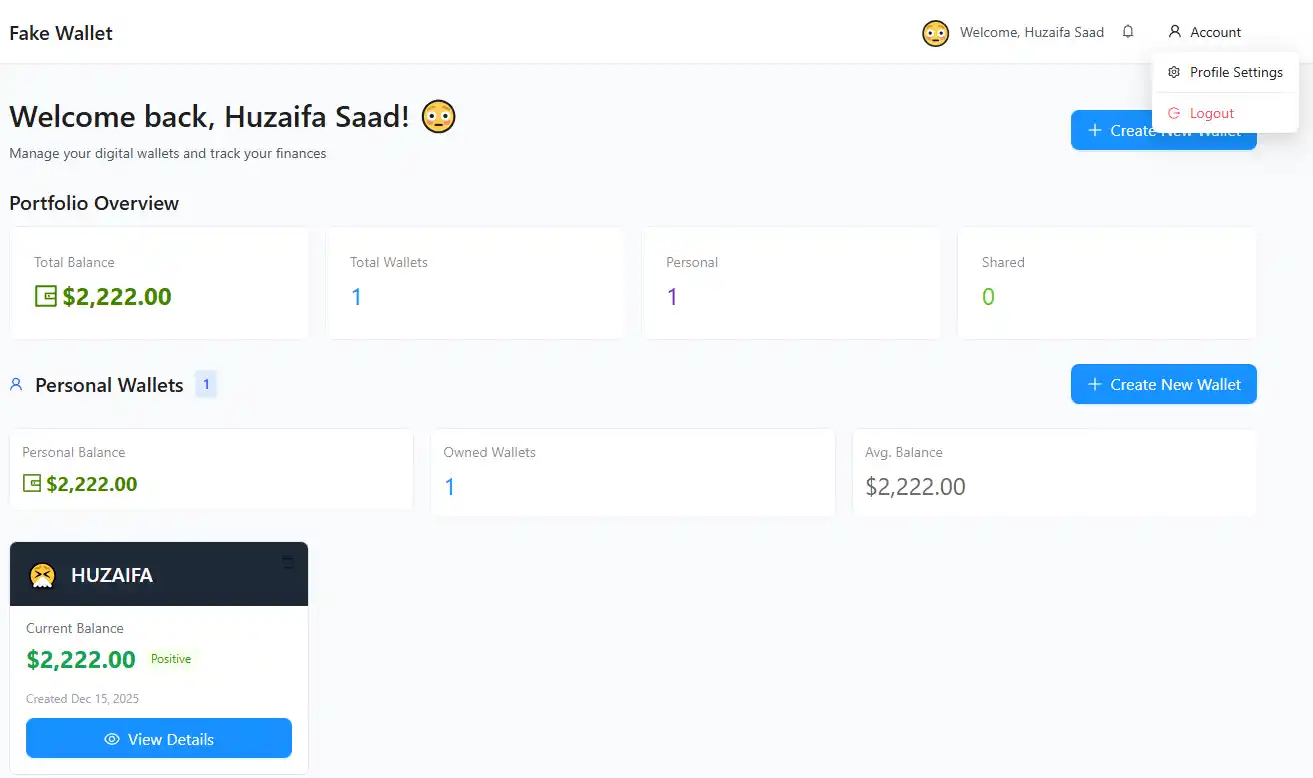Click the wallet icon beside Total Balance amount
This screenshot has height=778, width=1313.
(46, 296)
